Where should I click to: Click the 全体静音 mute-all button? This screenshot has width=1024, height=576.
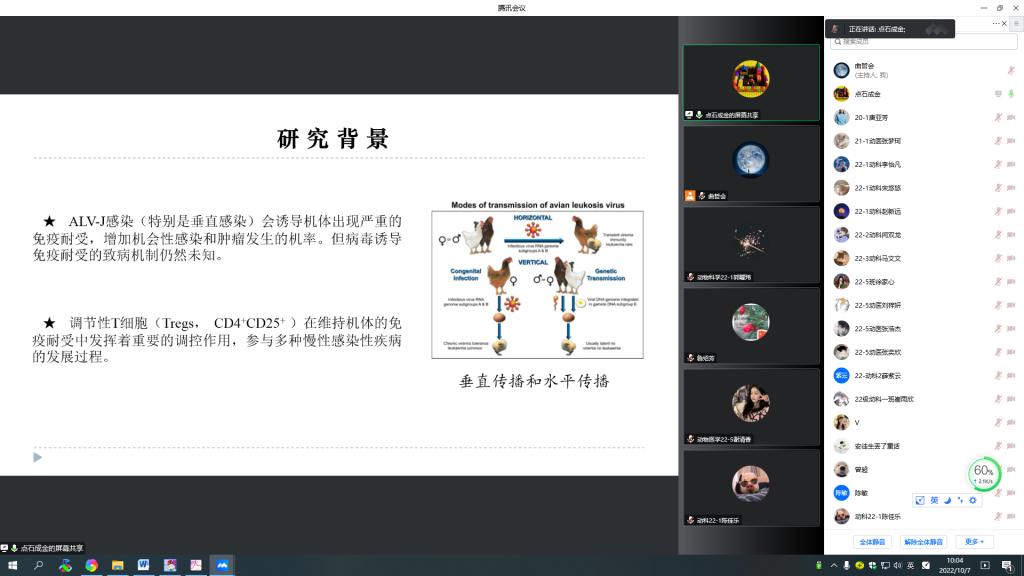pyautogui.click(x=873, y=541)
